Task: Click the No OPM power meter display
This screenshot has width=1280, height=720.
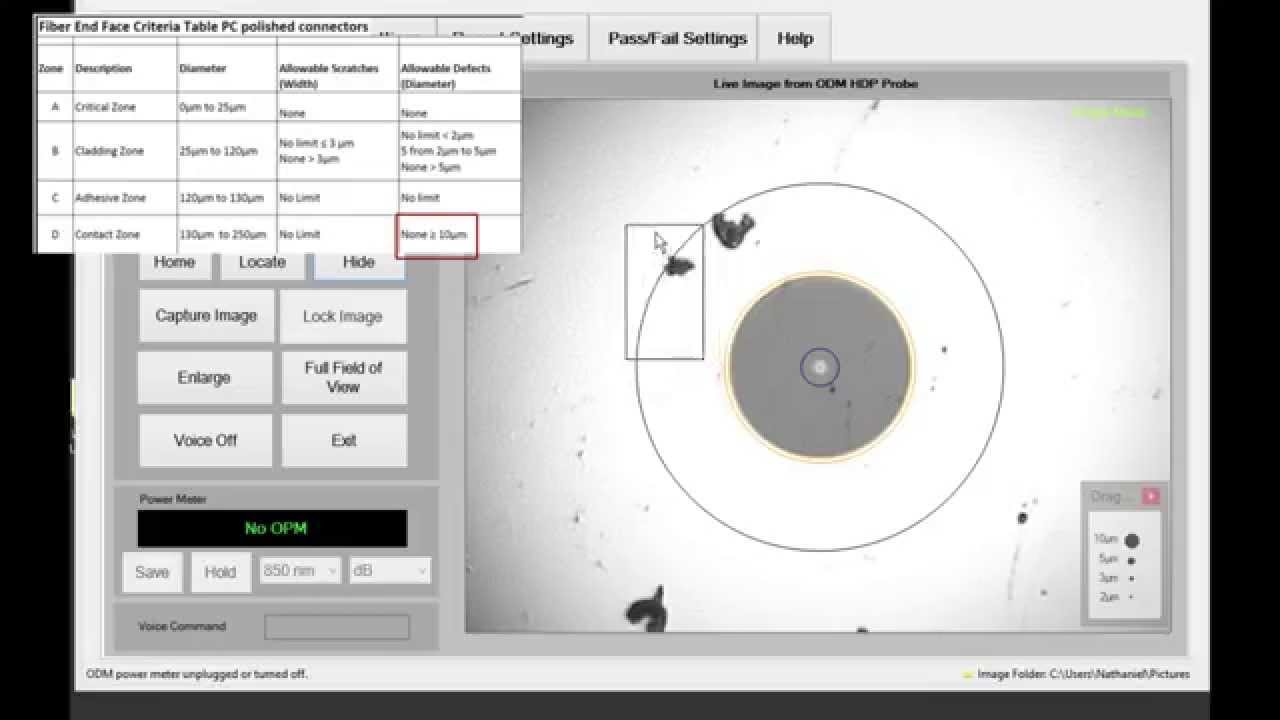Action: point(272,528)
